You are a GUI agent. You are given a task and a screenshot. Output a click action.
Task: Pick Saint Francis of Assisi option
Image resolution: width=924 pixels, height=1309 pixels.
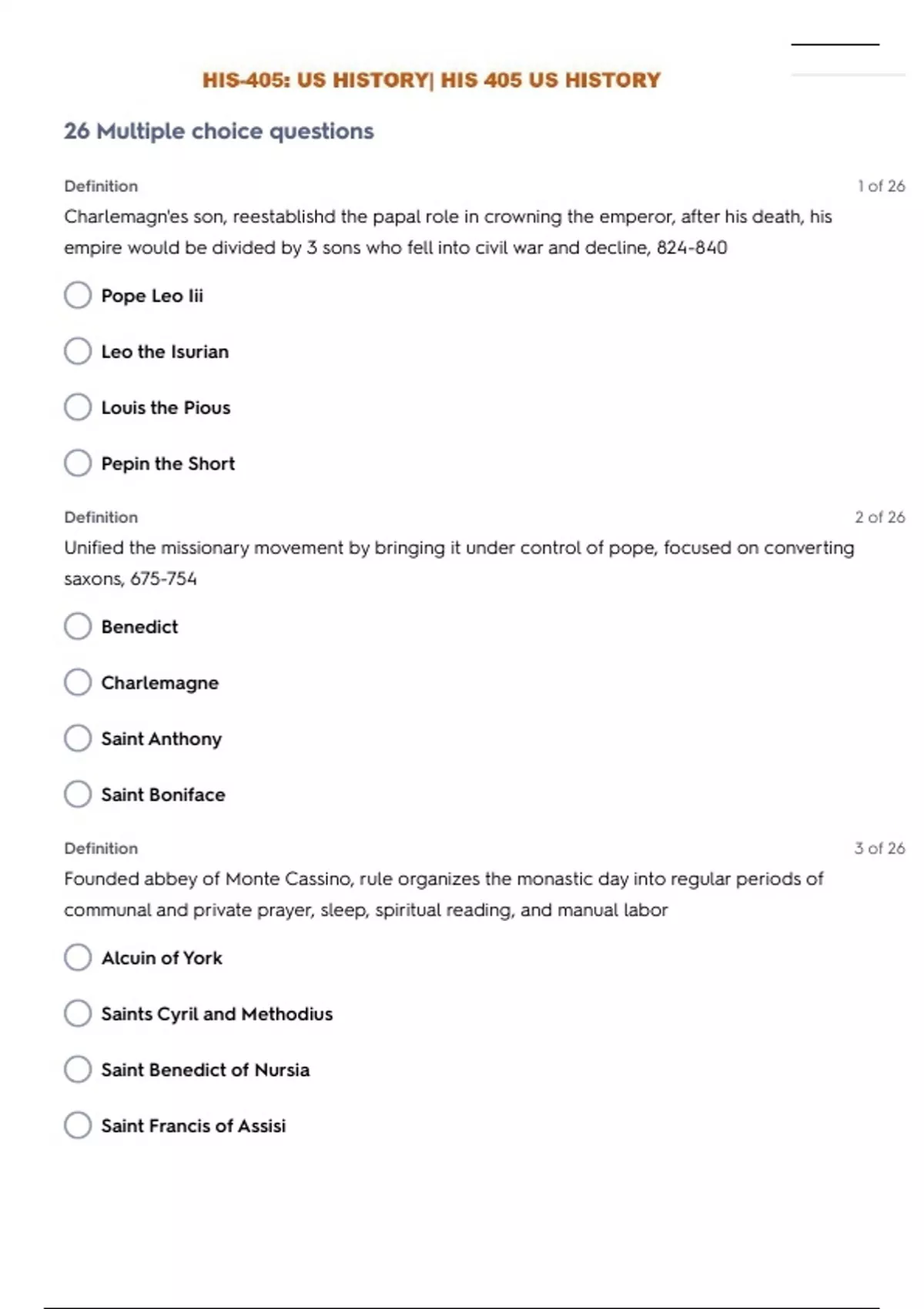tap(78, 1126)
